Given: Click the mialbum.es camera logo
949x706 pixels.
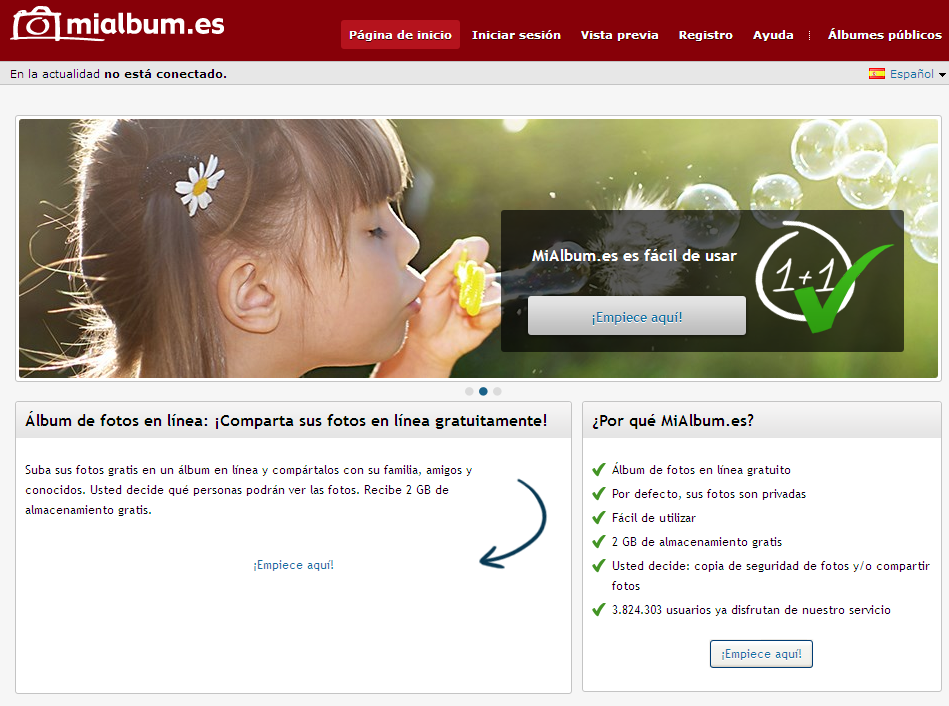Looking at the screenshot, I should point(118,24).
